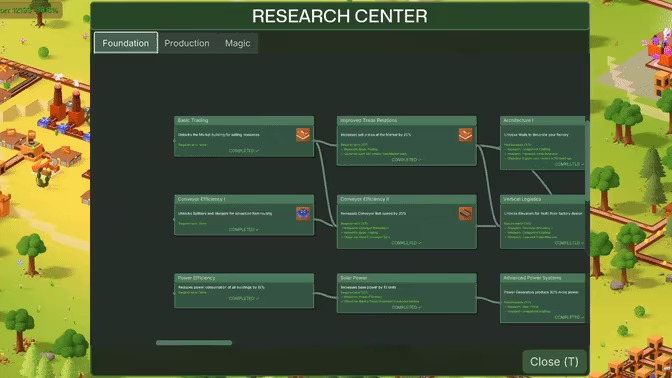The image size is (672, 378).
Task: Click the Market icon in Basic Trading
Action: click(303, 135)
